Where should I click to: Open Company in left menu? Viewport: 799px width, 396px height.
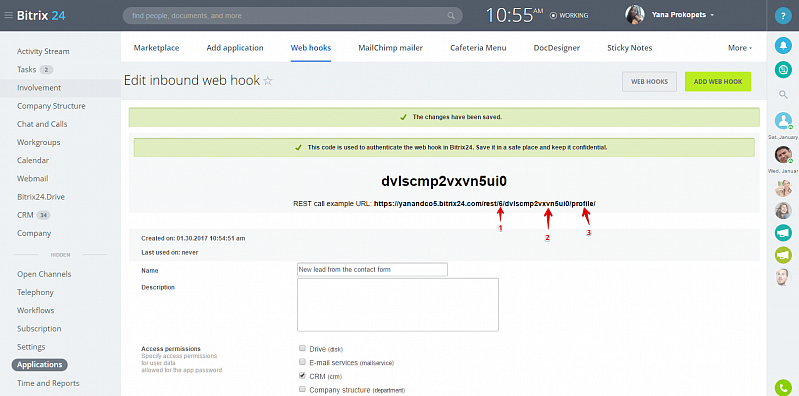(x=34, y=233)
